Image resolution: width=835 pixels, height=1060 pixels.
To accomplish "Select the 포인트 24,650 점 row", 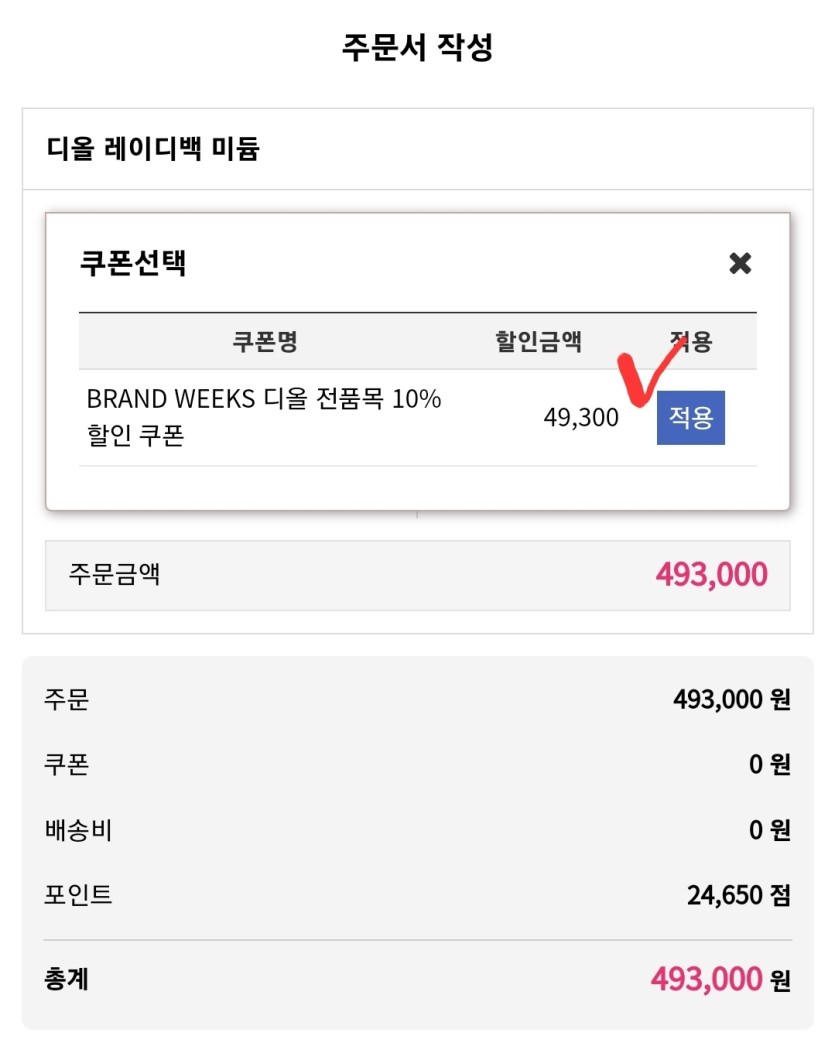I will 417,894.
